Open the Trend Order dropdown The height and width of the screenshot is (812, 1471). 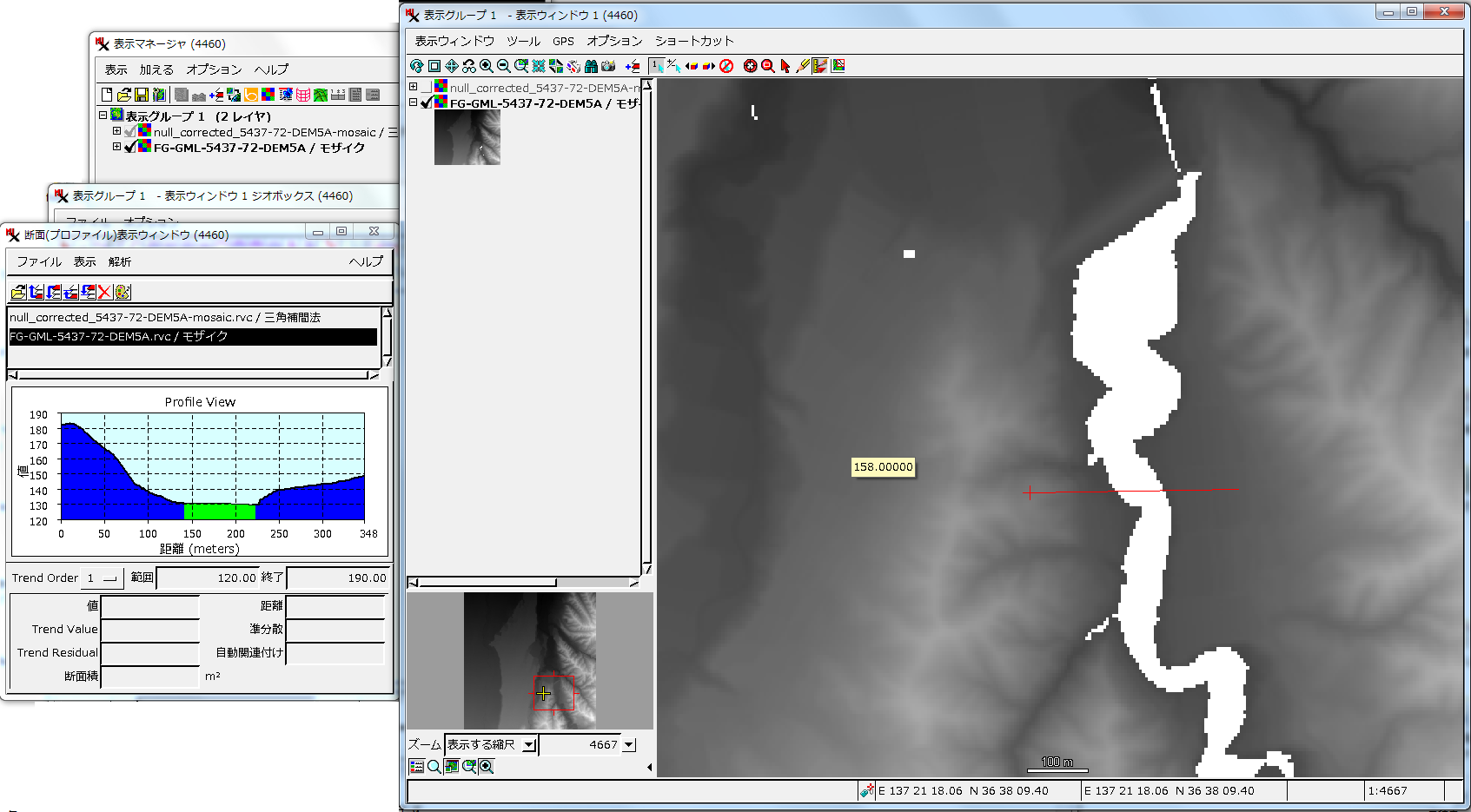[103, 578]
